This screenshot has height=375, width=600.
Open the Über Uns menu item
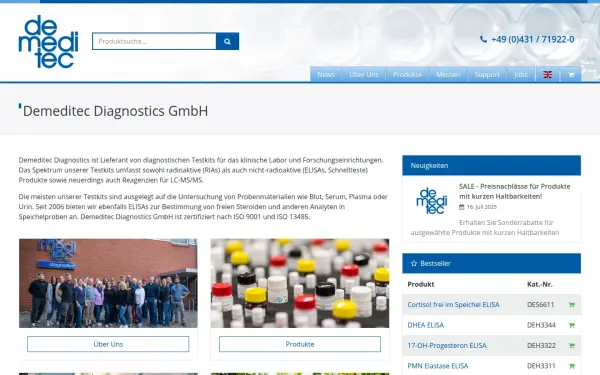364,75
